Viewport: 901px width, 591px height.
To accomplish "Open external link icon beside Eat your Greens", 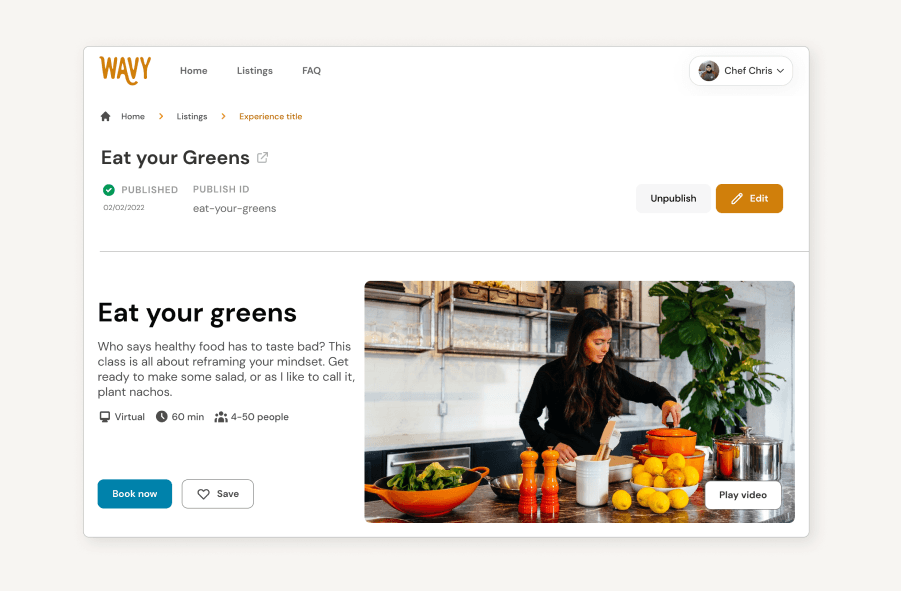I will [263, 157].
